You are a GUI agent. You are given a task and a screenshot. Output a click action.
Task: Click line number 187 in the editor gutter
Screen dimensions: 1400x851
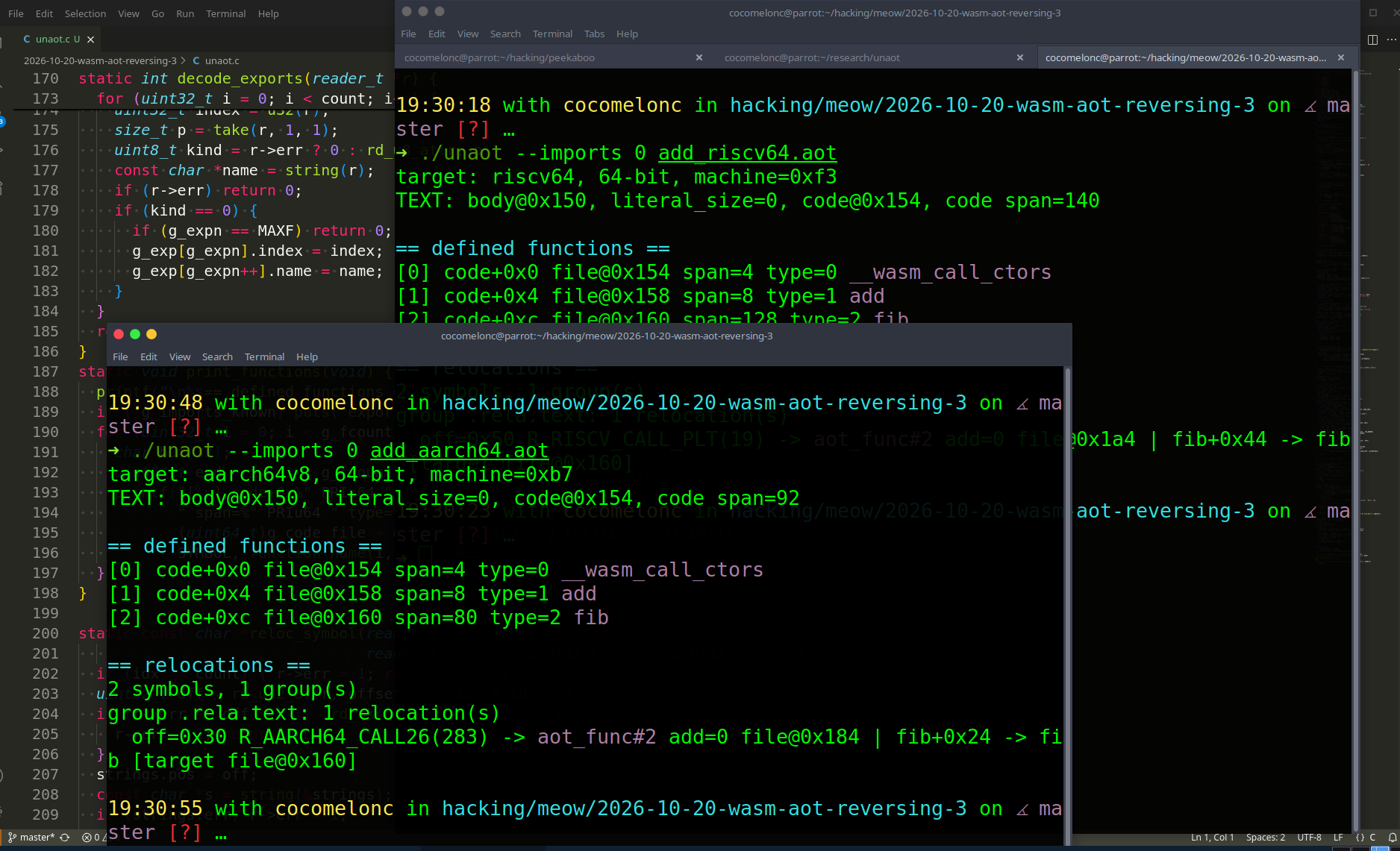[45, 371]
